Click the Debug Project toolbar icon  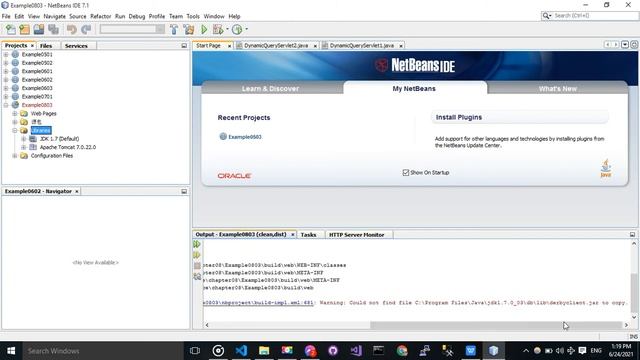click(218, 29)
